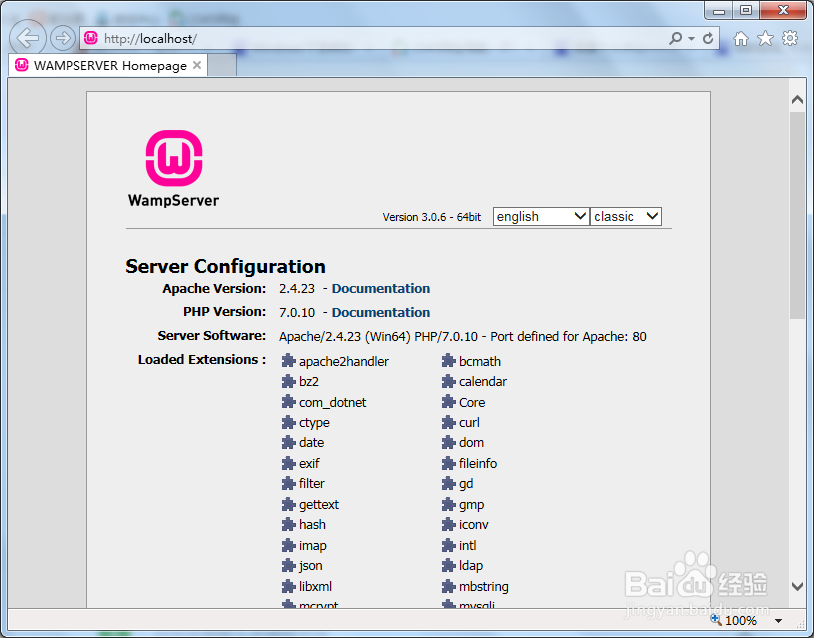Open the Favorites star icon
814x638 pixels.
[x=765, y=38]
